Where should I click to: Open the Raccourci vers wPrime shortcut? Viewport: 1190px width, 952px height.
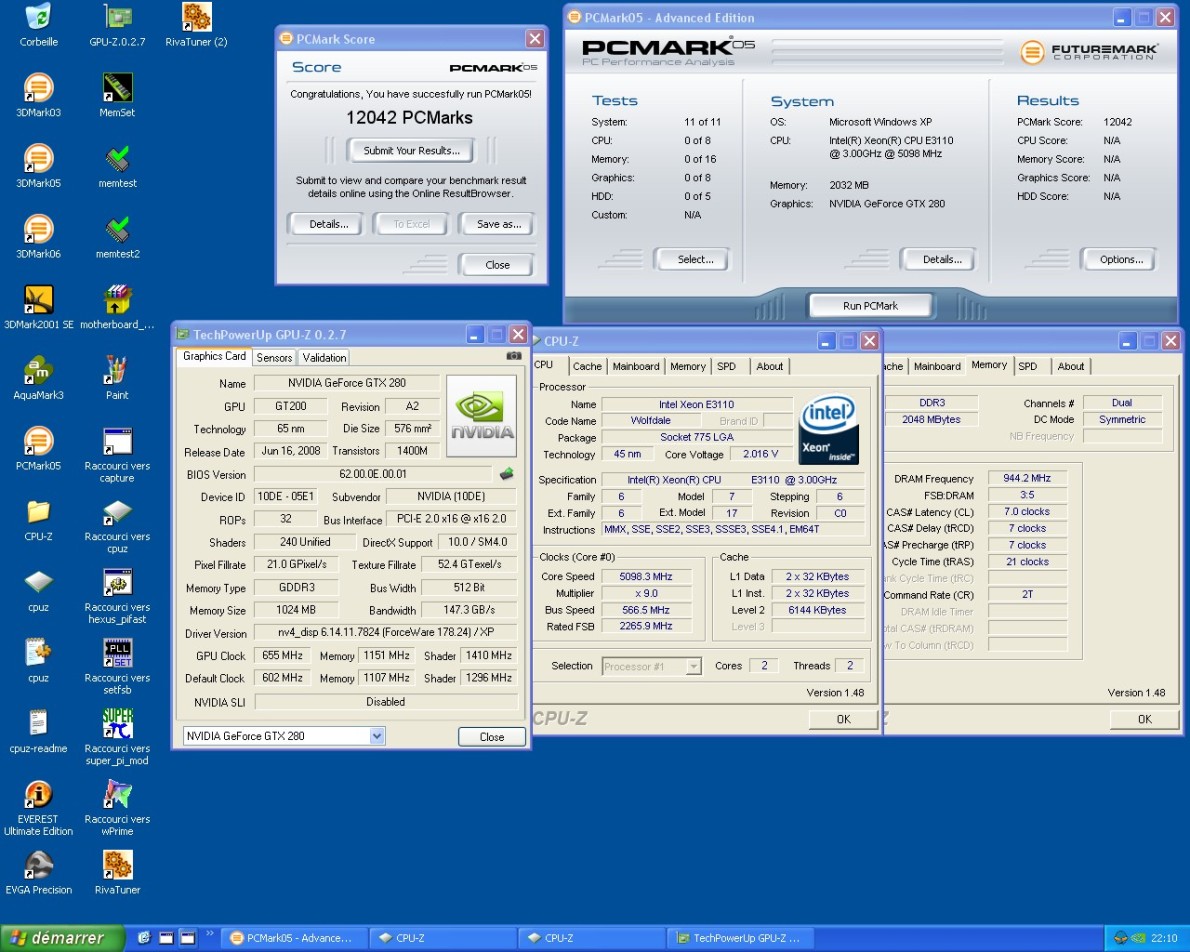coord(117,807)
